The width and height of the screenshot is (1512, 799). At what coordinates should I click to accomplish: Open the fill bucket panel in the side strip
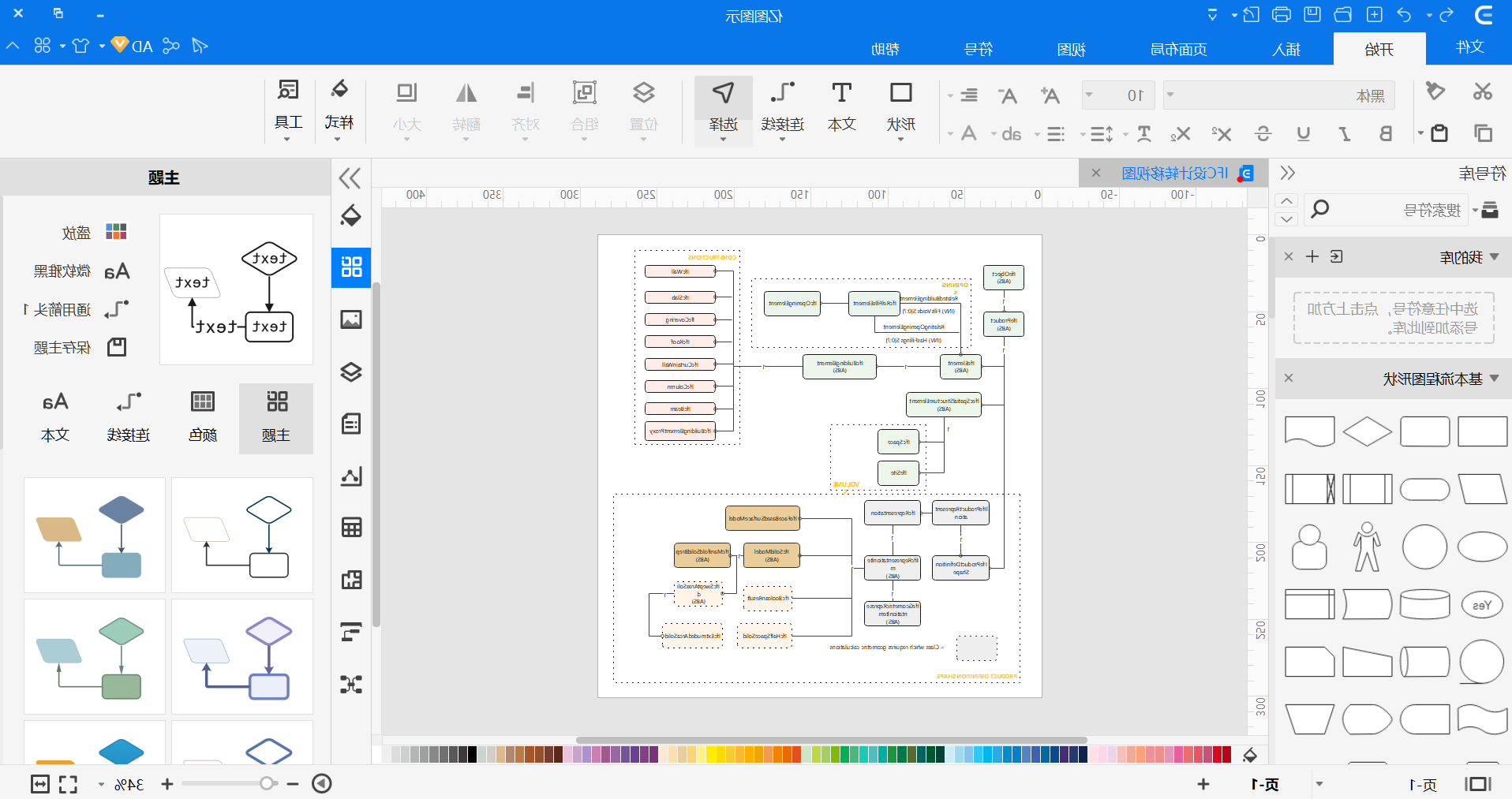351,215
